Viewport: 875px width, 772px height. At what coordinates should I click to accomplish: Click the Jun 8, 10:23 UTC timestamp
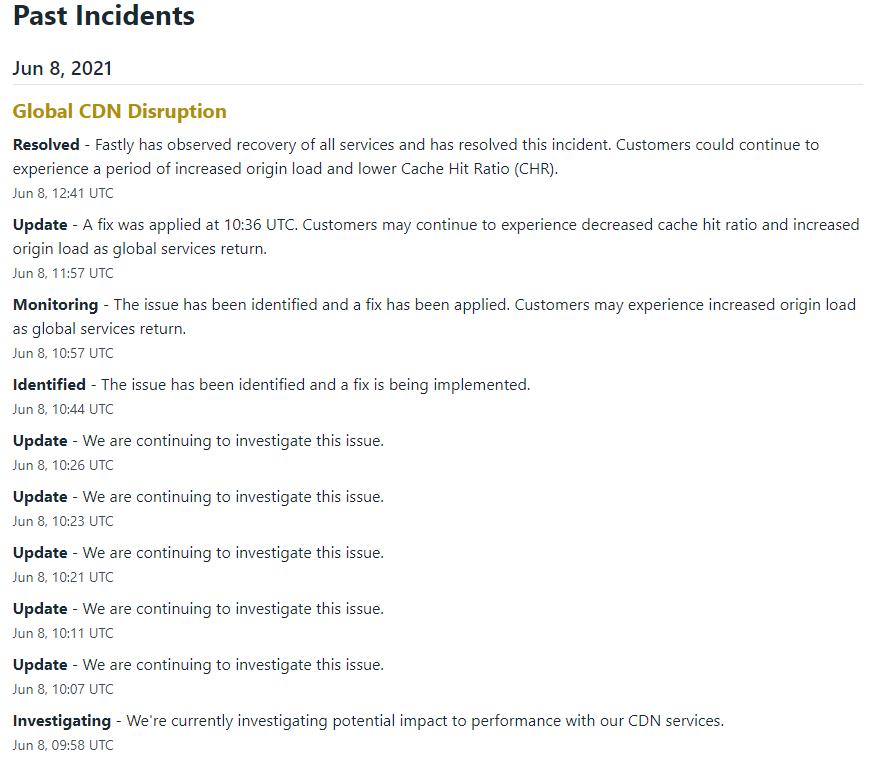pyautogui.click(x=63, y=521)
